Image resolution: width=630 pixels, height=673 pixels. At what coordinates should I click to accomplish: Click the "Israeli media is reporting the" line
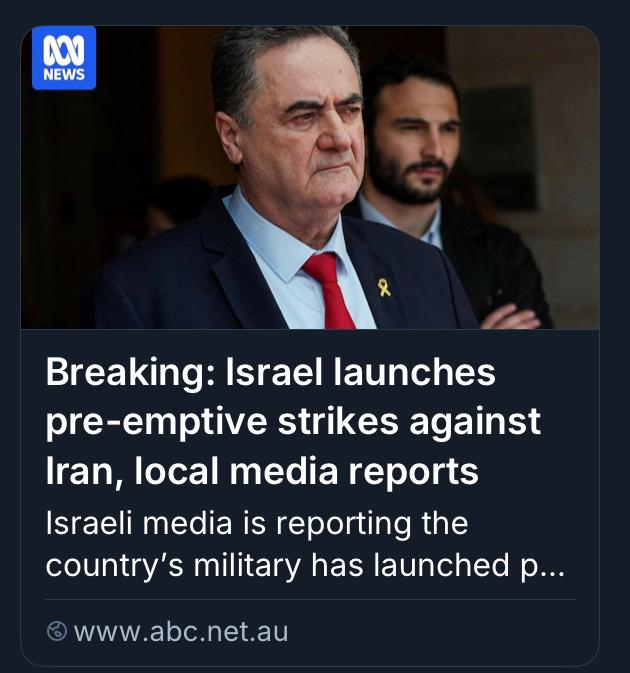click(x=257, y=523)
